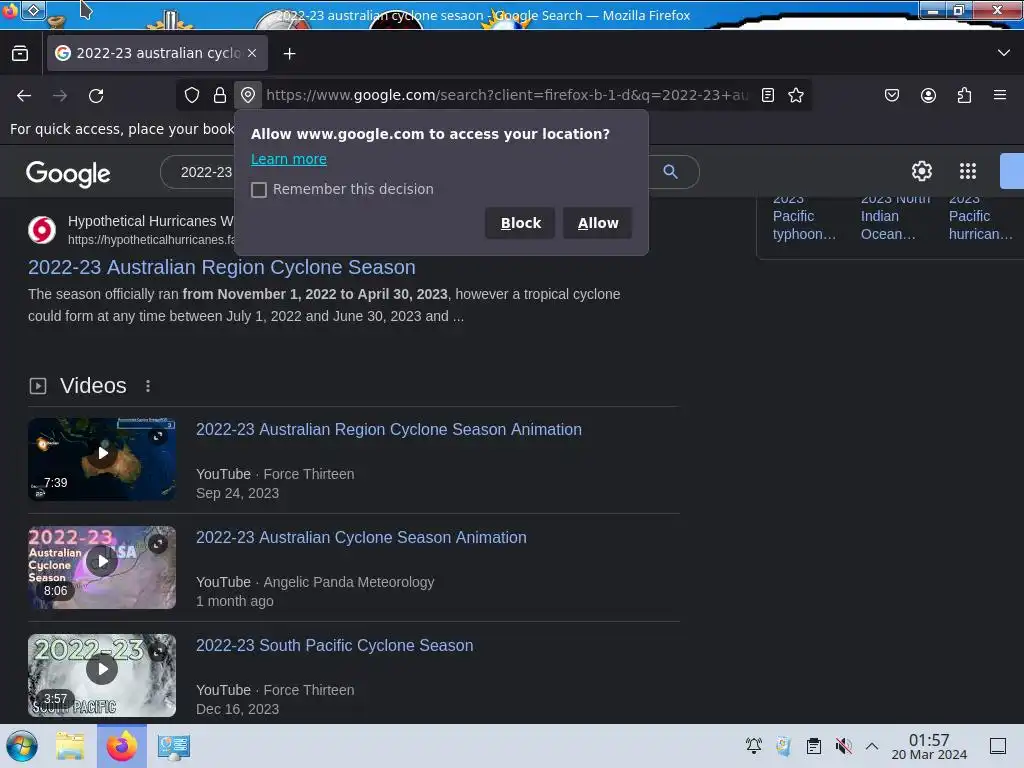Reload the page with the refresh icon
The image size is (1024, 768).
coord(96,96)
